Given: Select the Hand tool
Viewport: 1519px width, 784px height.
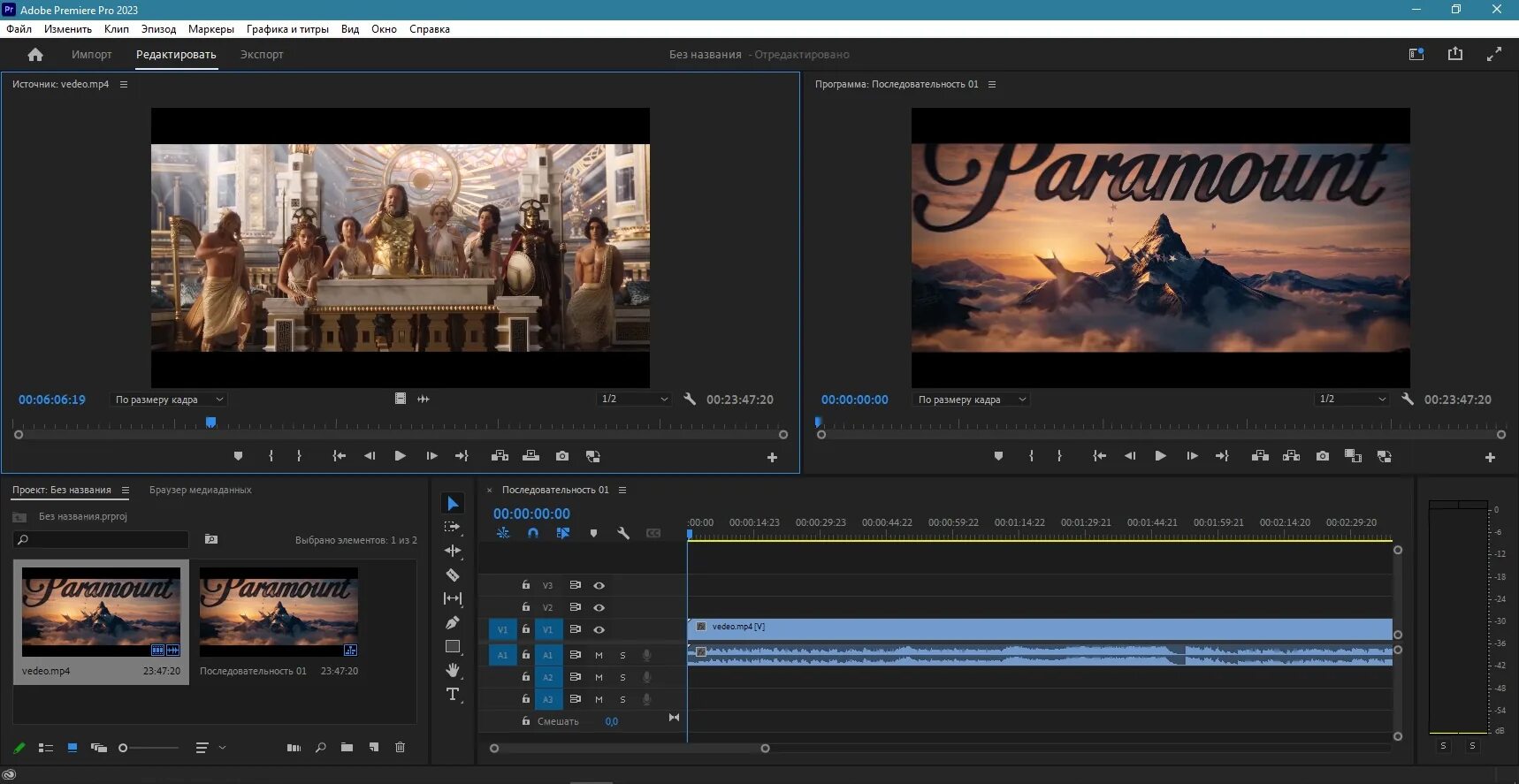Looking at the screenshot, I should (x=453, y=670).
